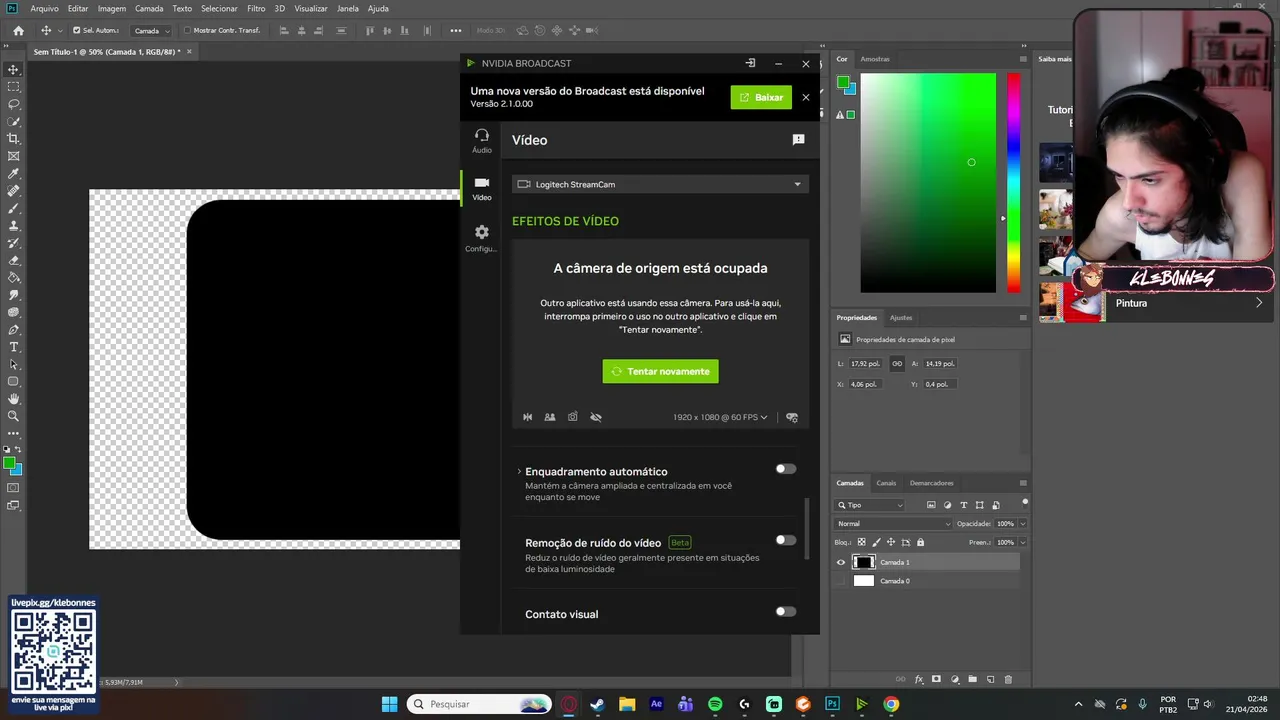Select the Move tool in Photoshop toolbar
The image size is (1280, 720).
pyautogui.click(x=14, y=69)
